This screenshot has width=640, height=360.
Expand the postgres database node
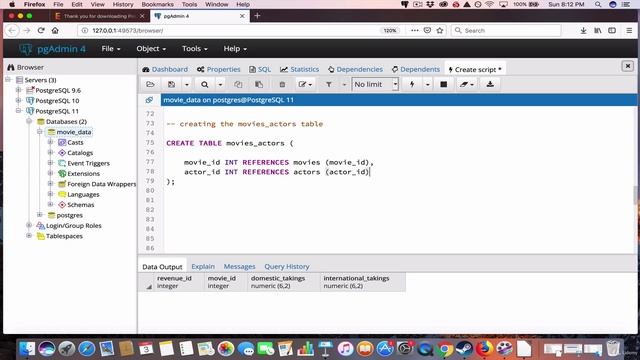coord(40,215)
